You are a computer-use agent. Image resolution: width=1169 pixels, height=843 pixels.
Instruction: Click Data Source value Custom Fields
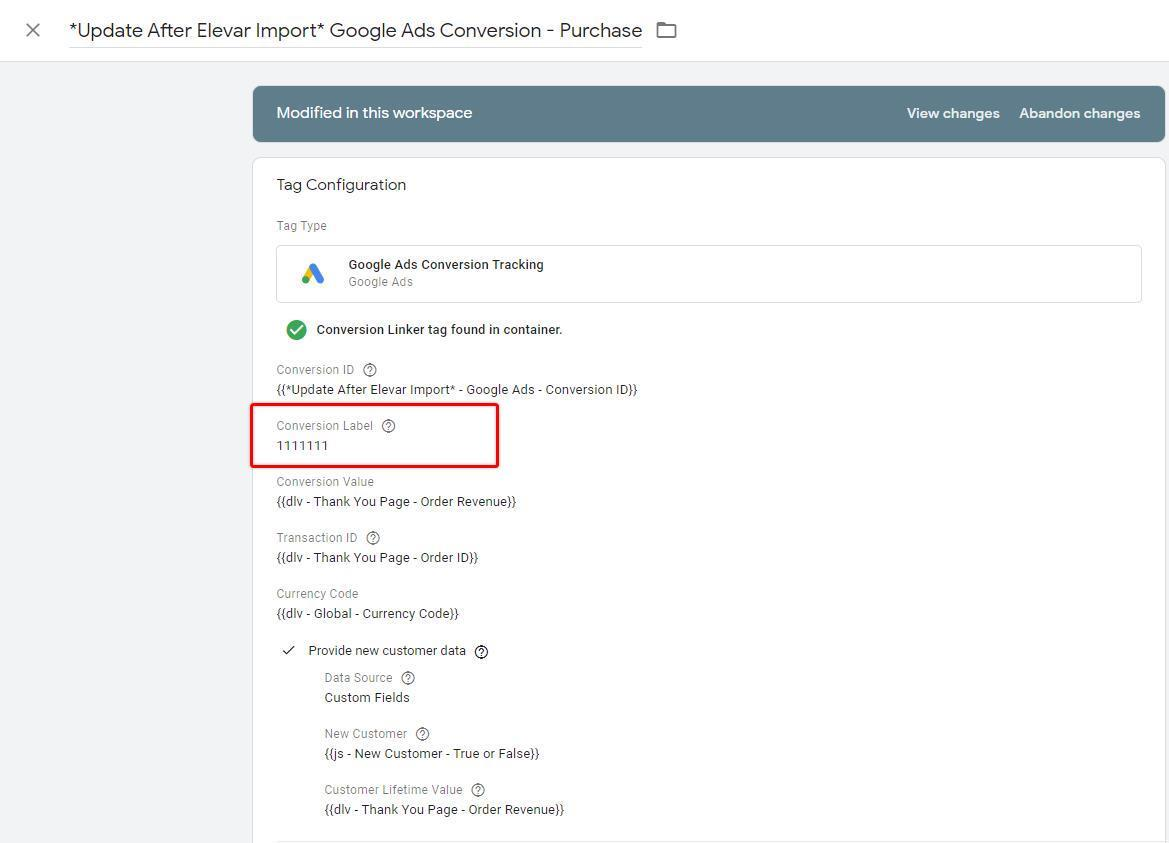[x=367, y=698]
